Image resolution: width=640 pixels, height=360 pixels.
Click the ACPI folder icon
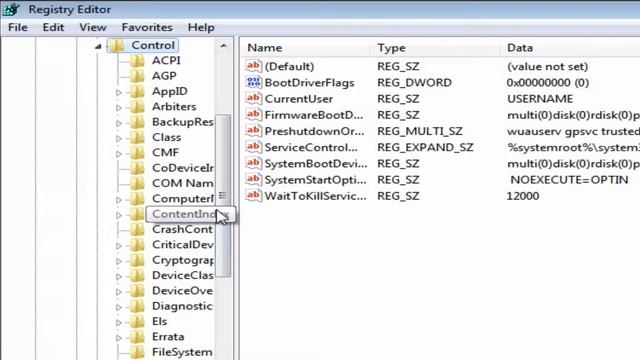pyautogui.click(x=138, y=60)
